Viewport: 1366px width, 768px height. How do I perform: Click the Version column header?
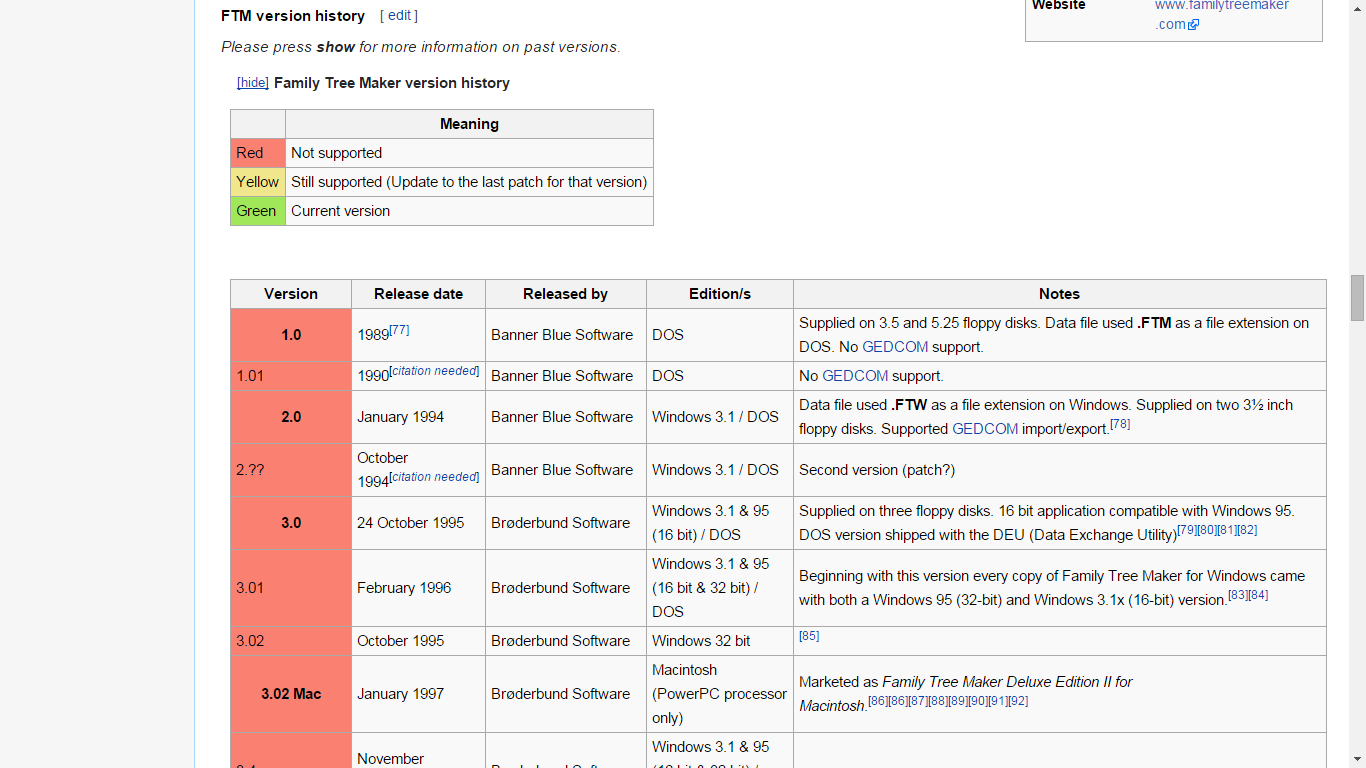pos(291,294)
